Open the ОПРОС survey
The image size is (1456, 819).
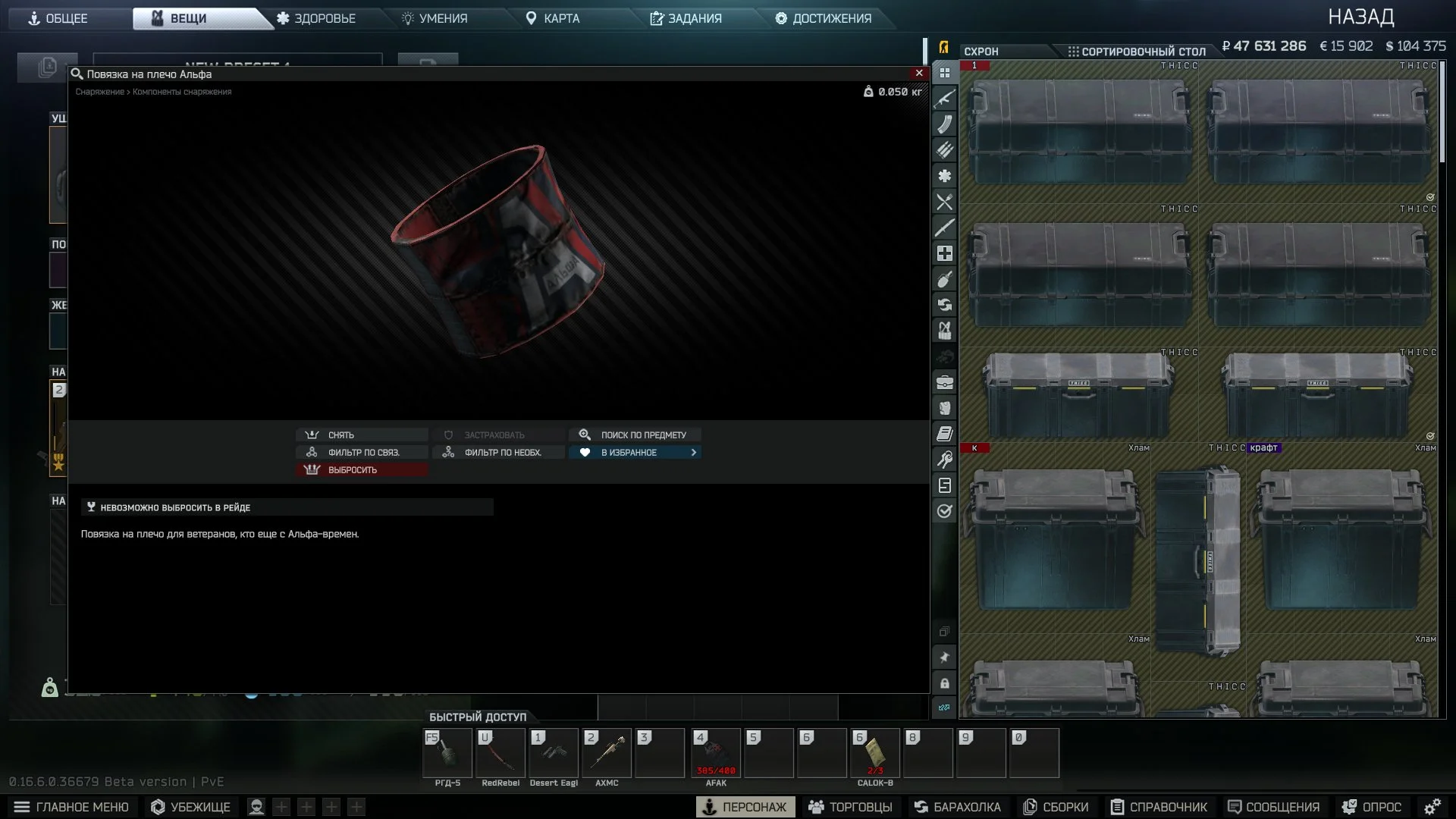1371,807
